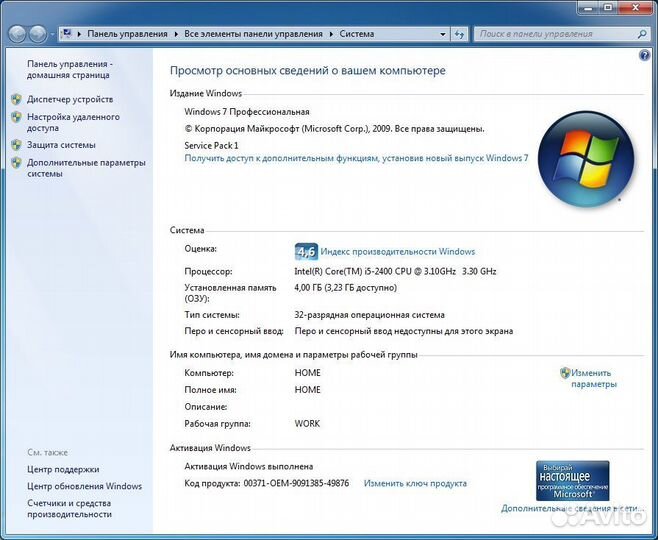This screenshot has width=658, height=540.
Task: Open Счетчики и средства производительности link
Action: [69, 509]
